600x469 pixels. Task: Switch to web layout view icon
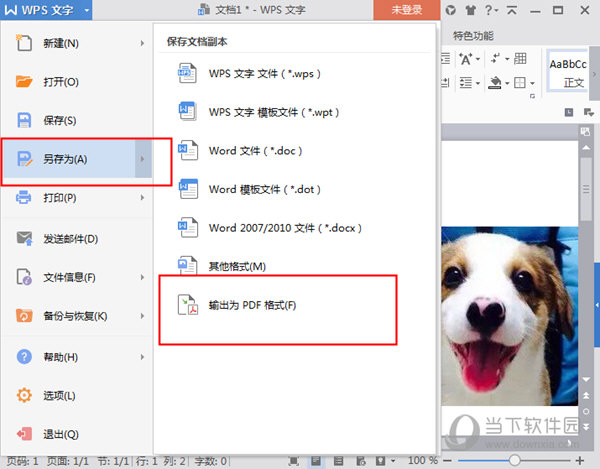pos(361,461)
